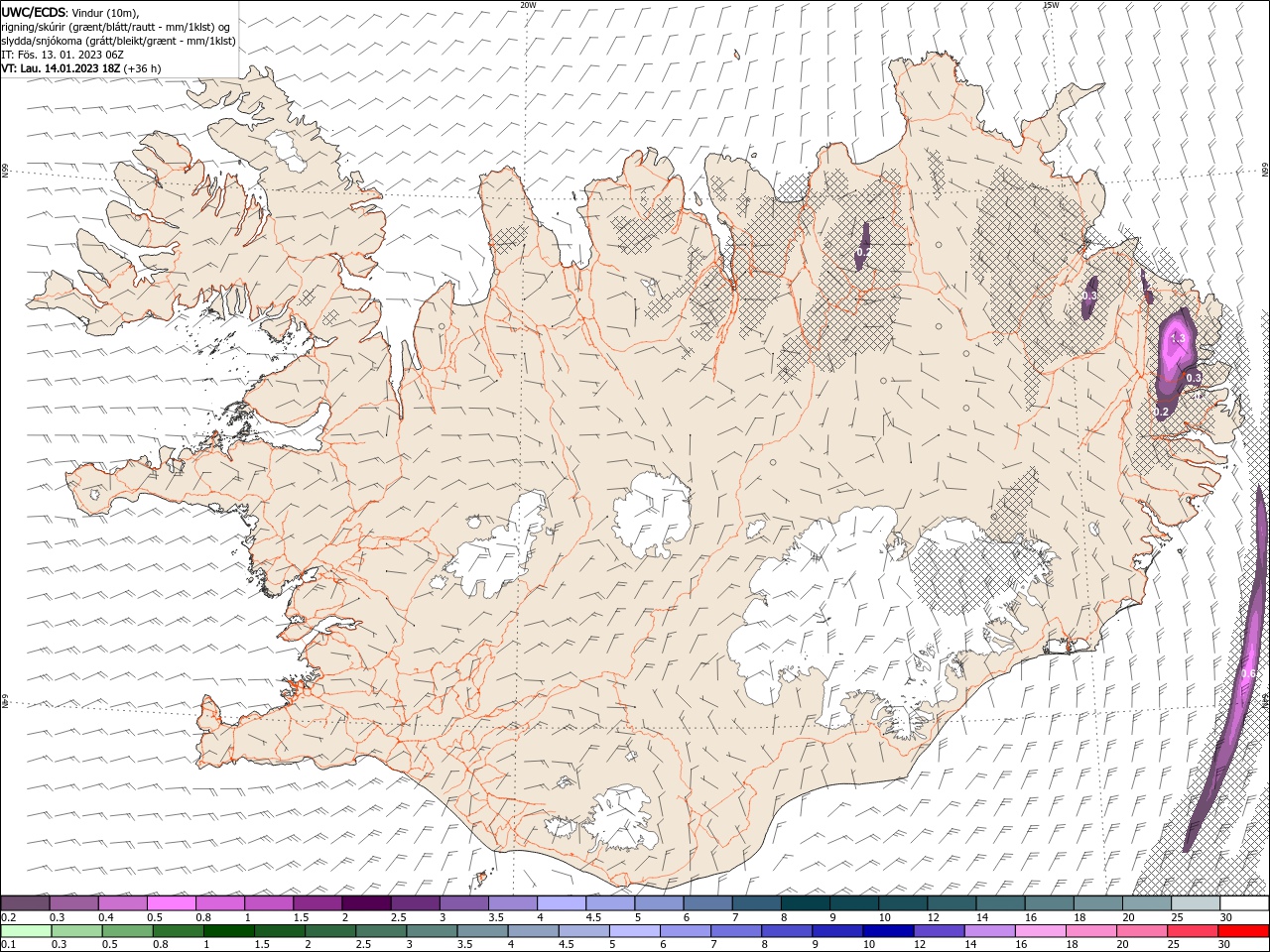Click the crimson 25 mm rain legend swatch
The image size is (1270, 952).
[x=1192, y=930]
